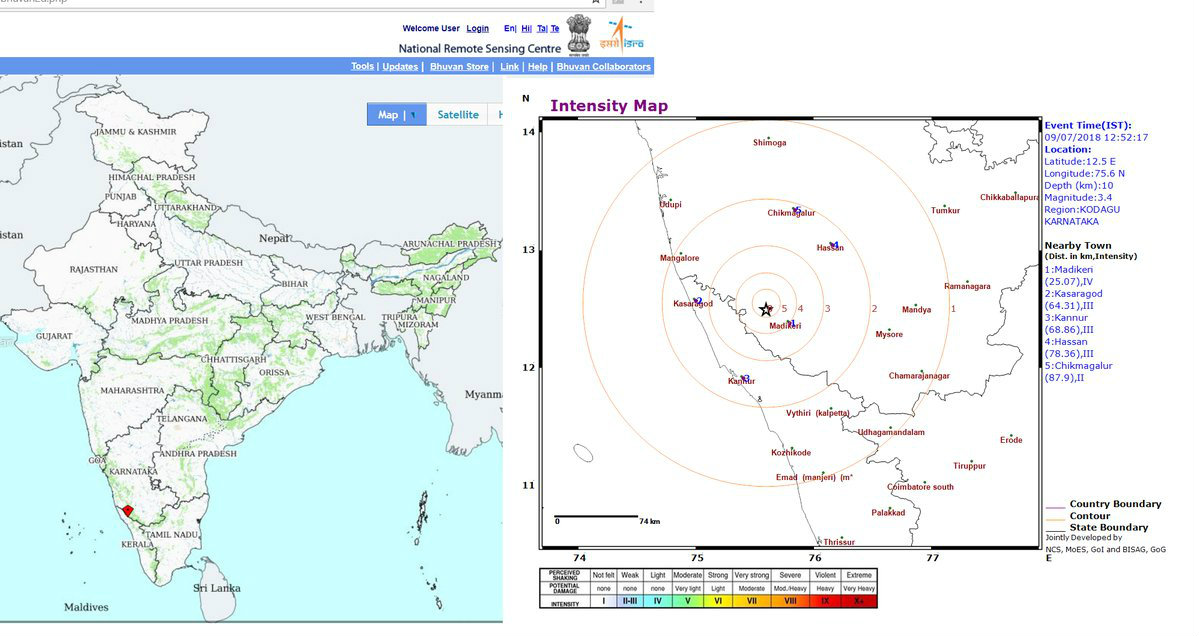The image size is (1199, 636).
Task: Click the Magnitude:3.4 value
Action: point(1078,198)
